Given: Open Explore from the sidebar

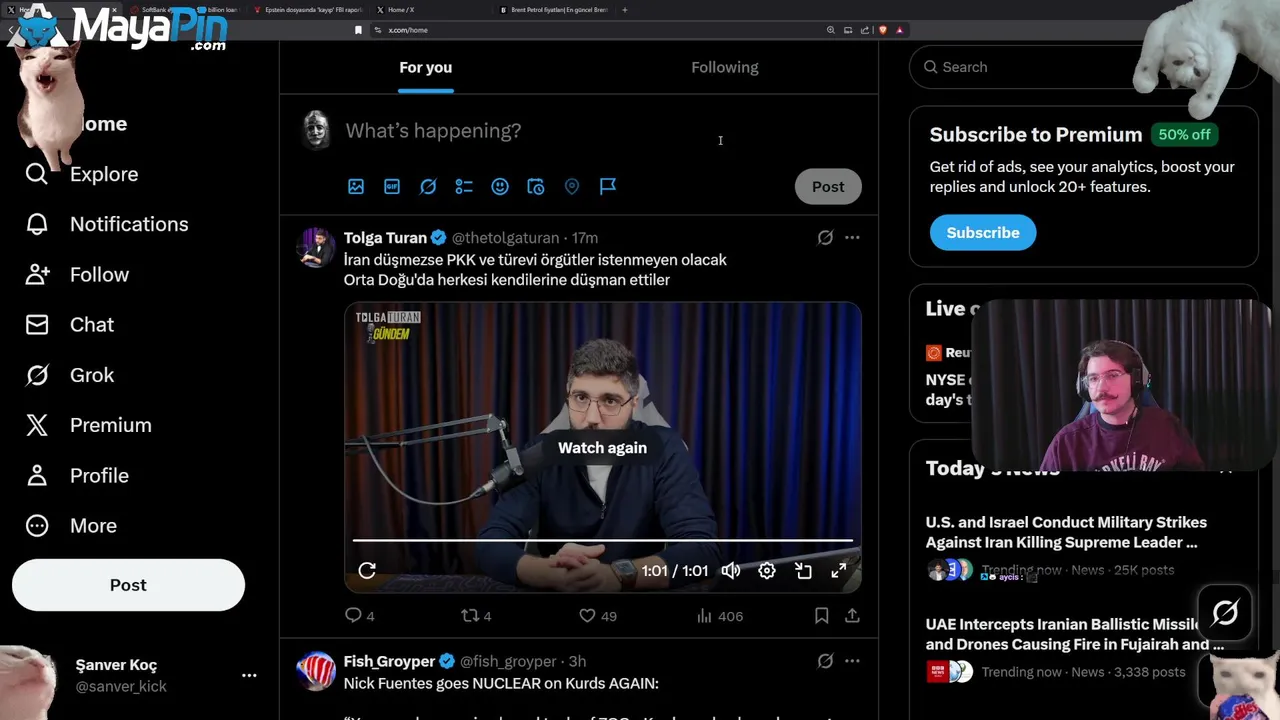Looking at the screenshot, I should point(82,174).
